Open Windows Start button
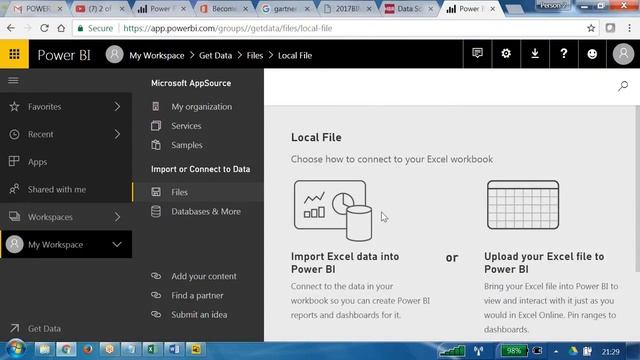 (16, 350)
